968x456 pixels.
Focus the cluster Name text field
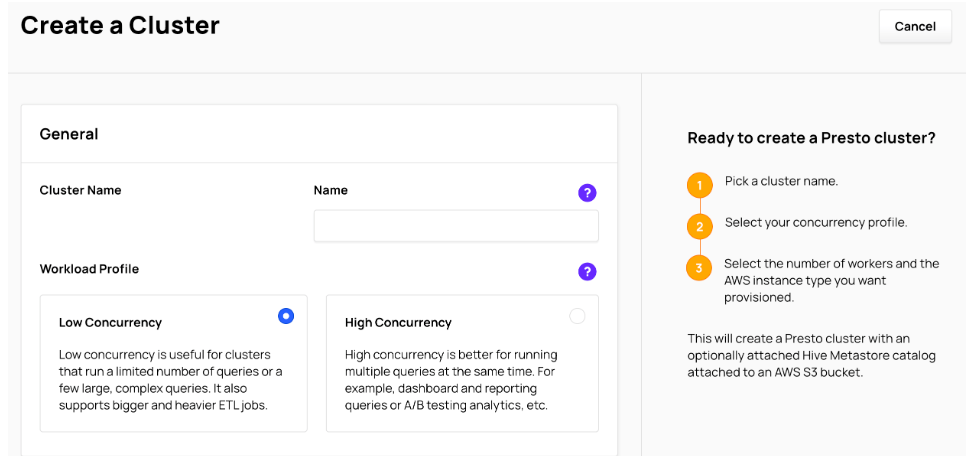coord(456,226)
